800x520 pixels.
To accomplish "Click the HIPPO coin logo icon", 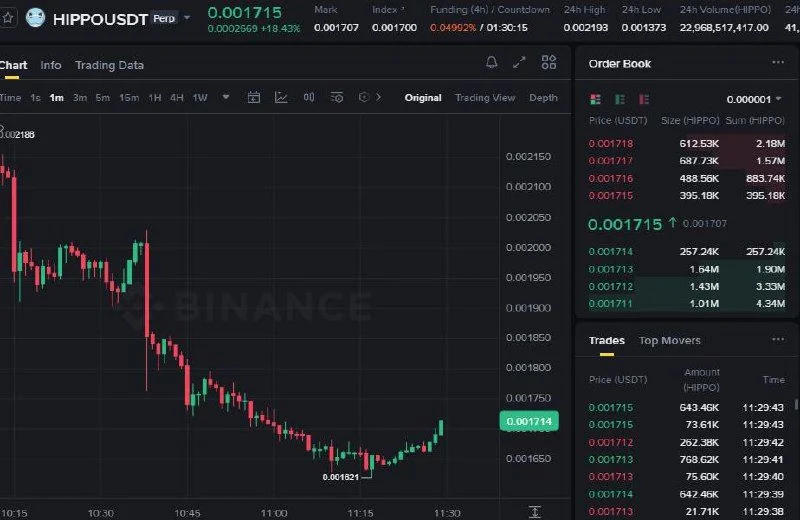I will pos(35,18).
